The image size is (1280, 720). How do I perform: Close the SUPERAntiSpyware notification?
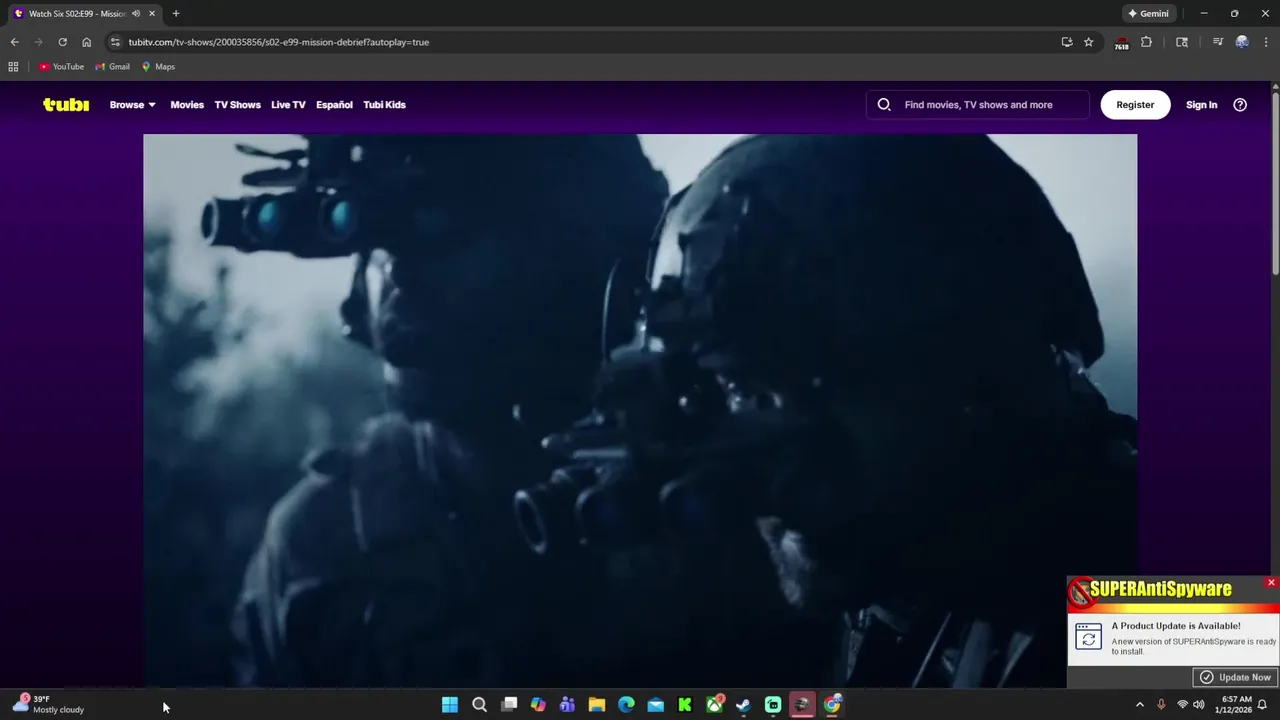[1271, 582]
